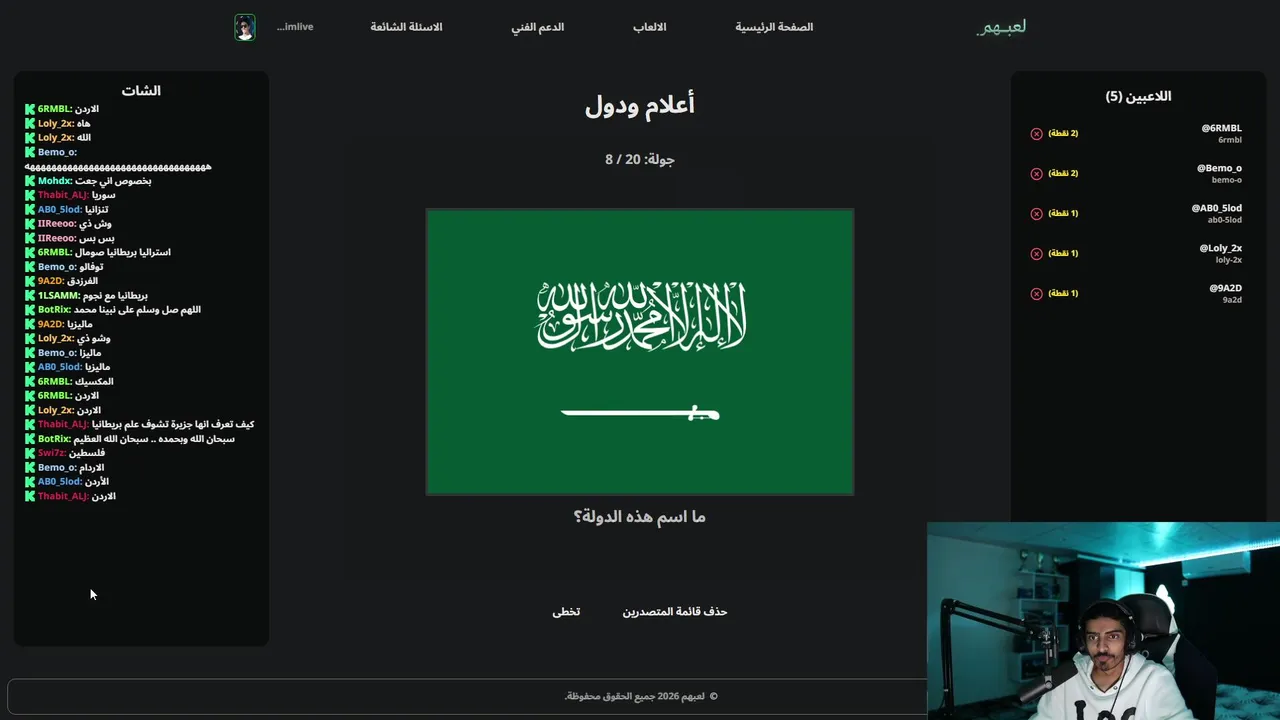Click the footer text لعبهم 2026 جميع الحقوق محفوظة
This screenshot has width=1280, height=720.
(x=640, y=696)
